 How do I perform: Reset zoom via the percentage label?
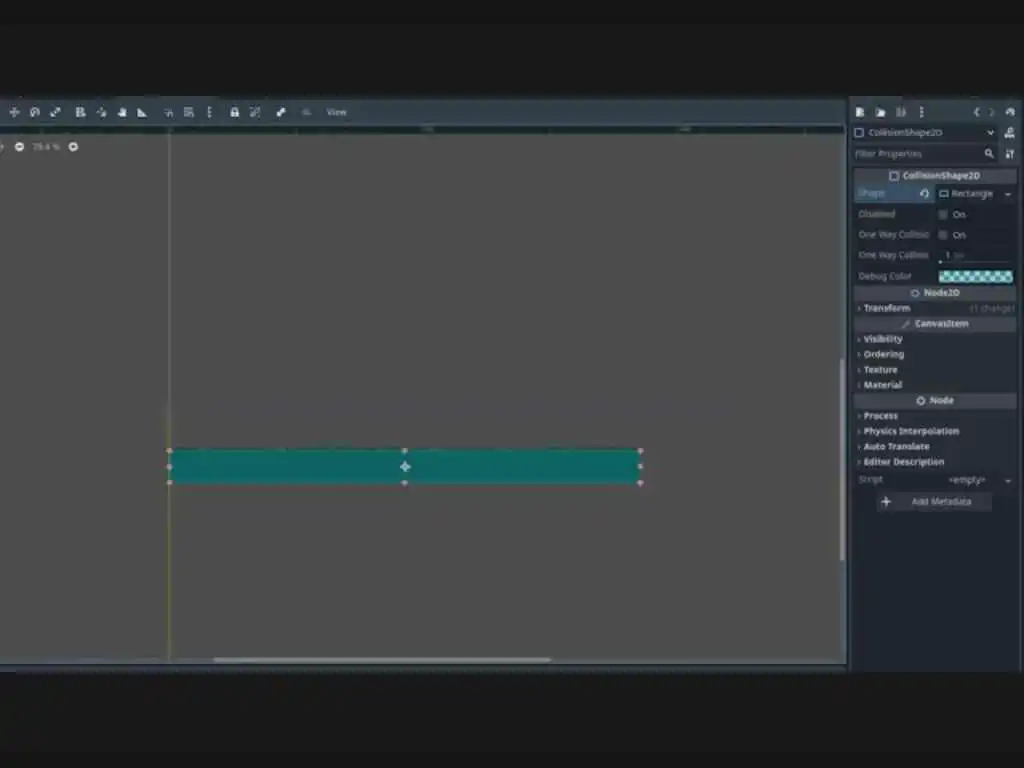[46, 147]
